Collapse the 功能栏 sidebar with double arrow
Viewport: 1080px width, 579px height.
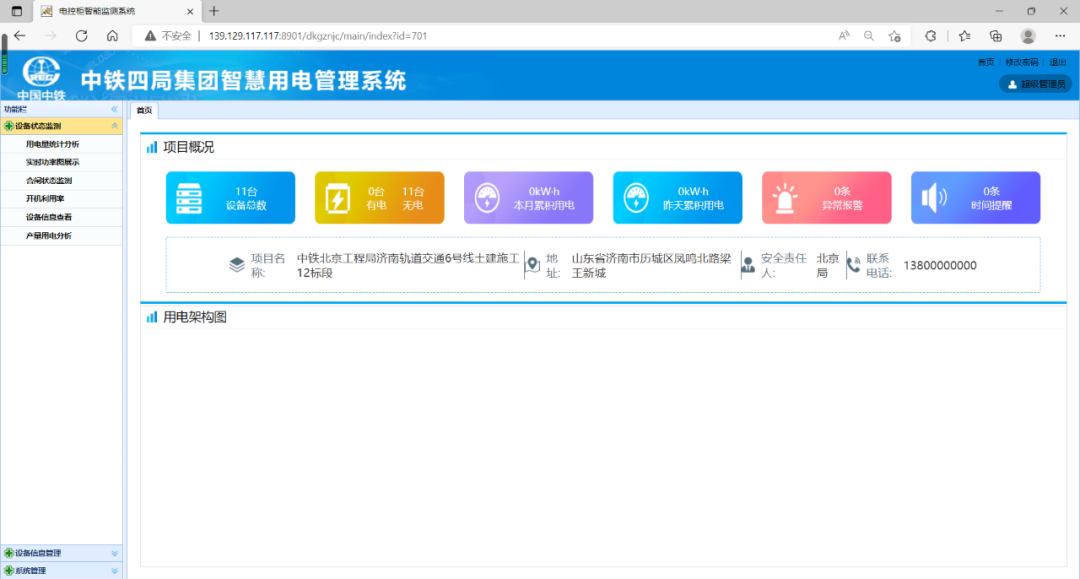click(114, 109)
